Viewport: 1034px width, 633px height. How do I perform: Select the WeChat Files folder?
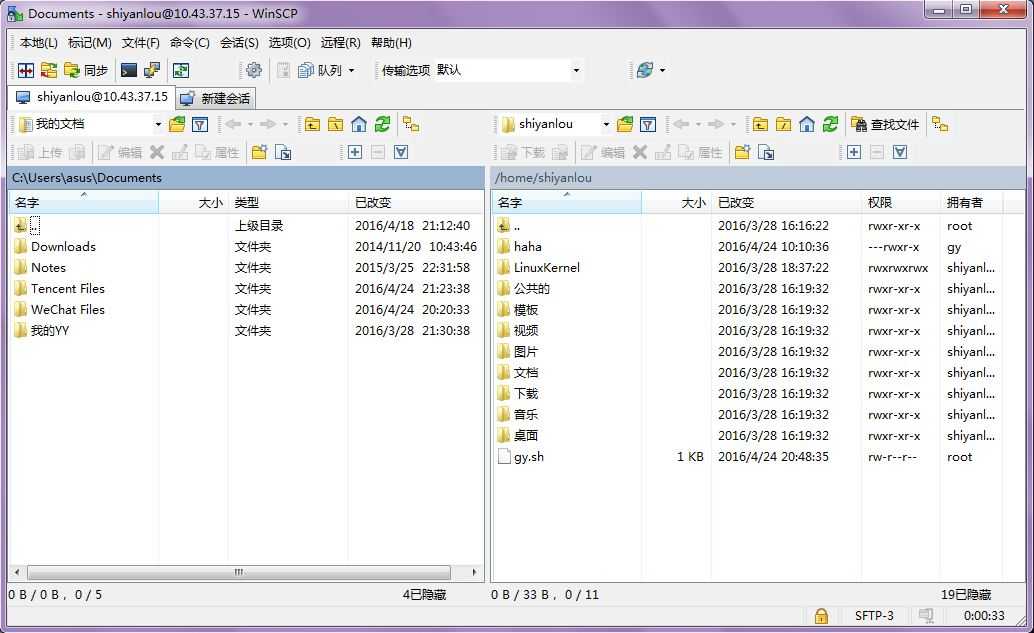pos(67,310)
